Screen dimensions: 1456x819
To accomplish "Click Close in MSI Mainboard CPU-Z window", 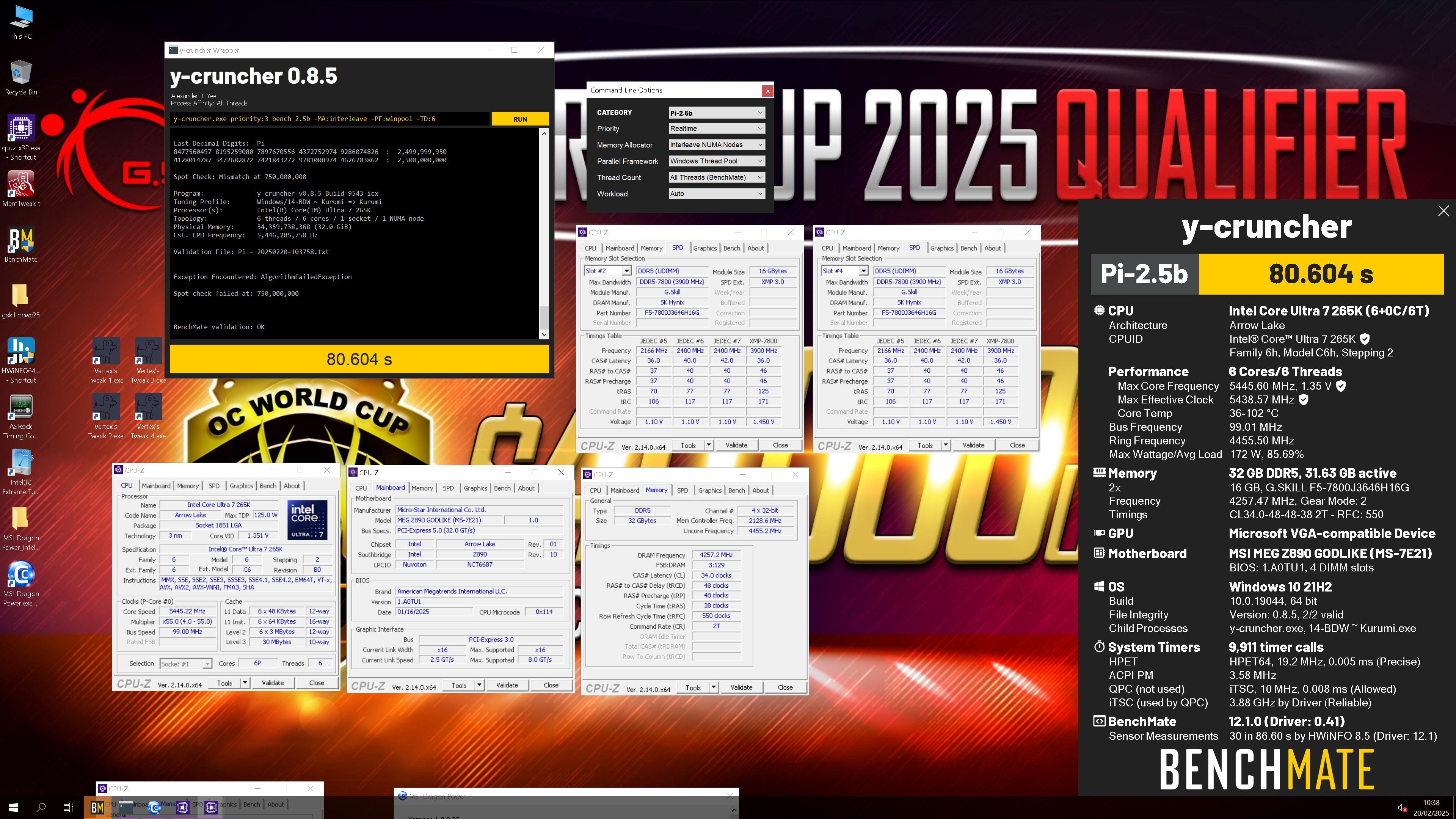I will (x=551, y=685).
